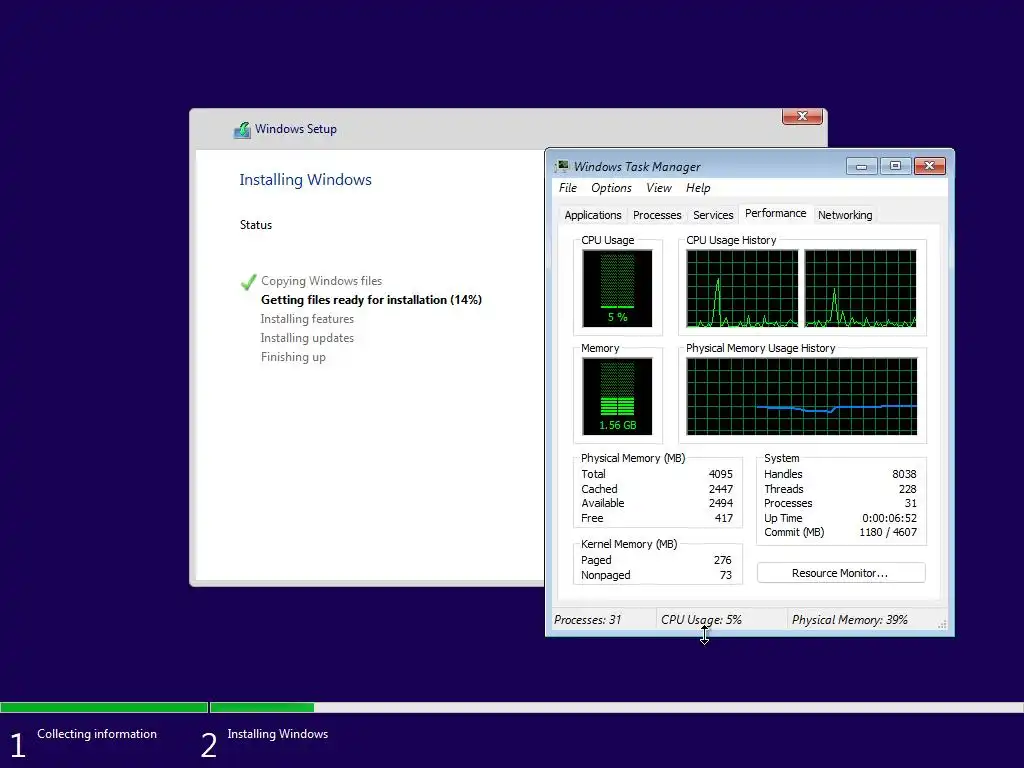Click the Task Manager resize grip corner
Viewport: 1024px width, 768px height.
[942, 624]
